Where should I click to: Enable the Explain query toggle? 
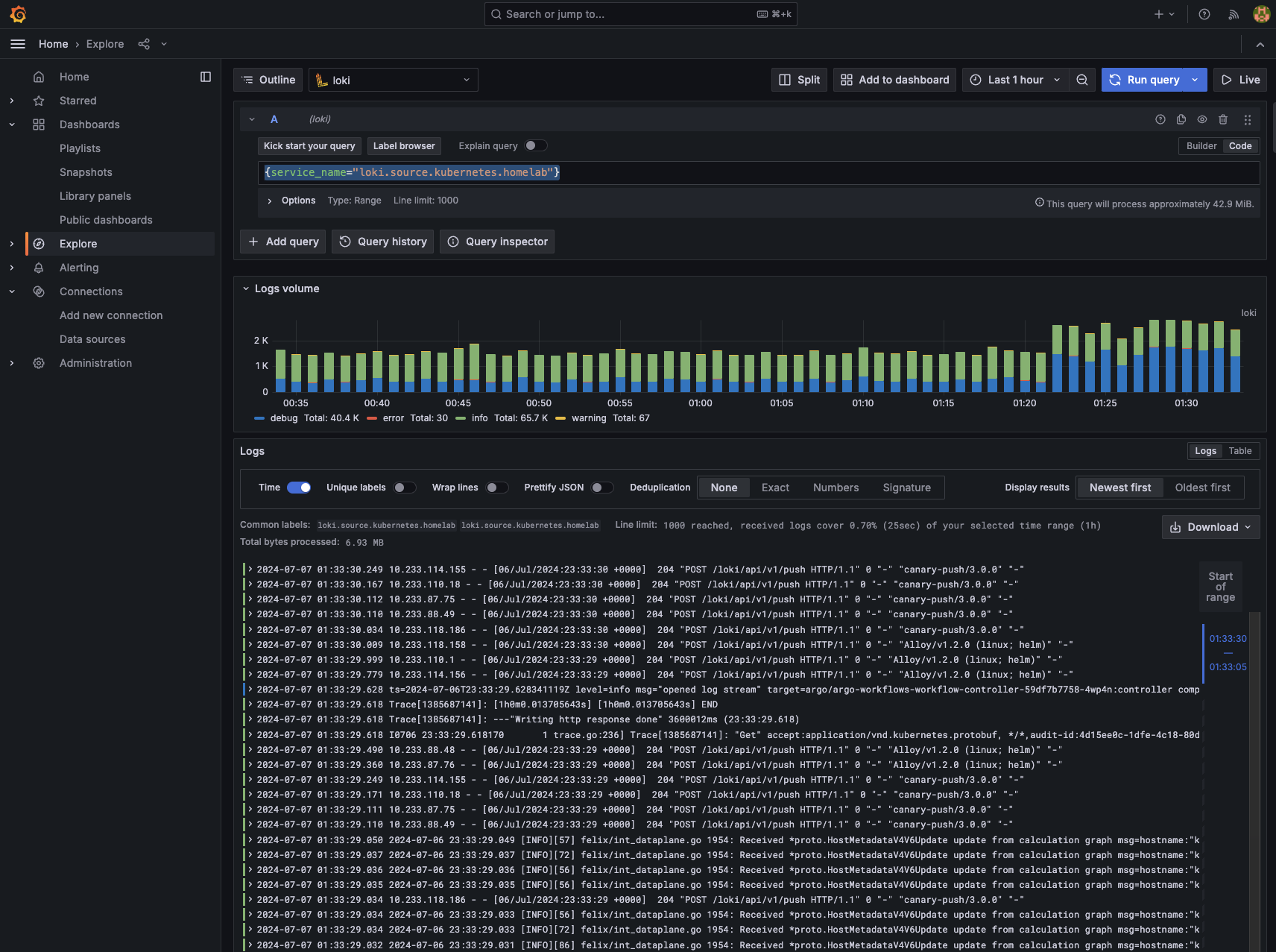point(535,145)
